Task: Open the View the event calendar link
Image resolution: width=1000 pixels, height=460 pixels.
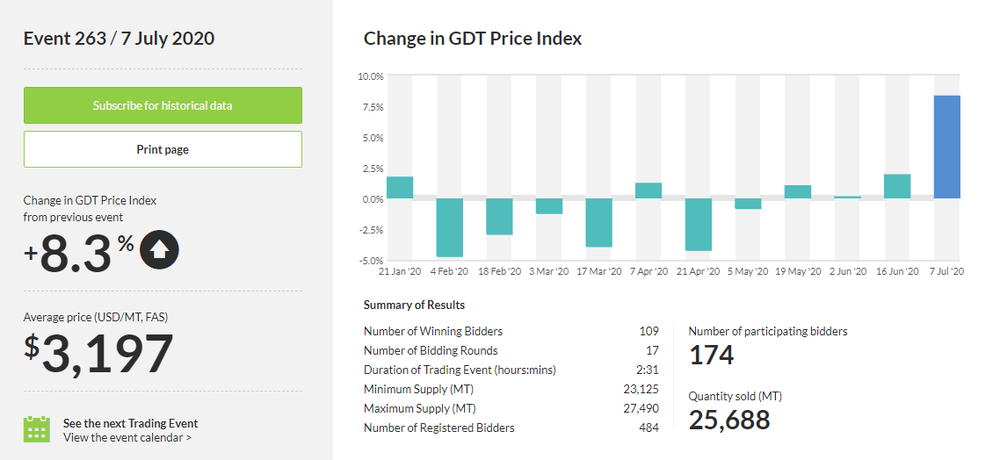Action: [x=127, y=437]
